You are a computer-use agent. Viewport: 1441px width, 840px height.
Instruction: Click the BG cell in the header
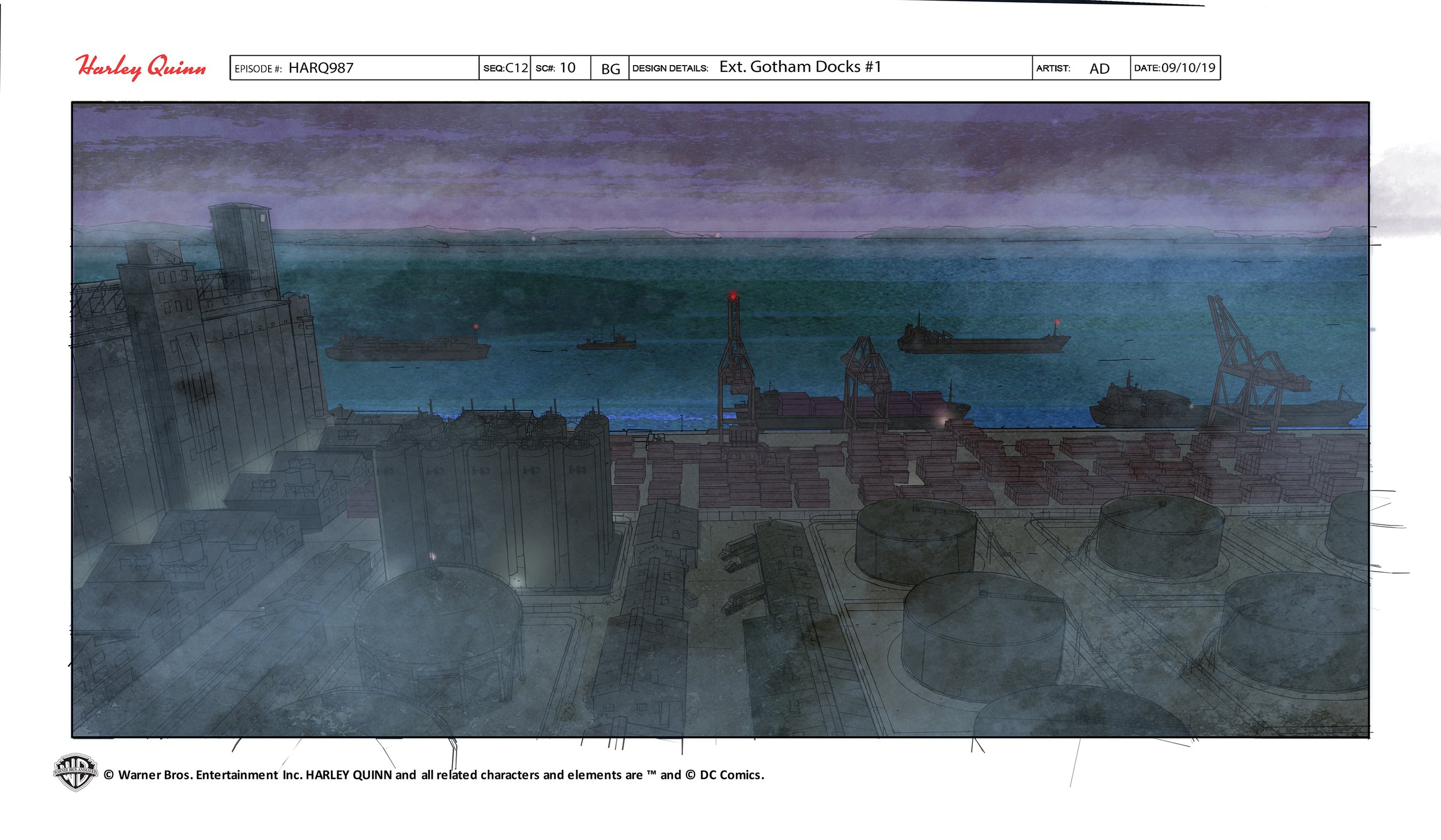click(610, 69)
